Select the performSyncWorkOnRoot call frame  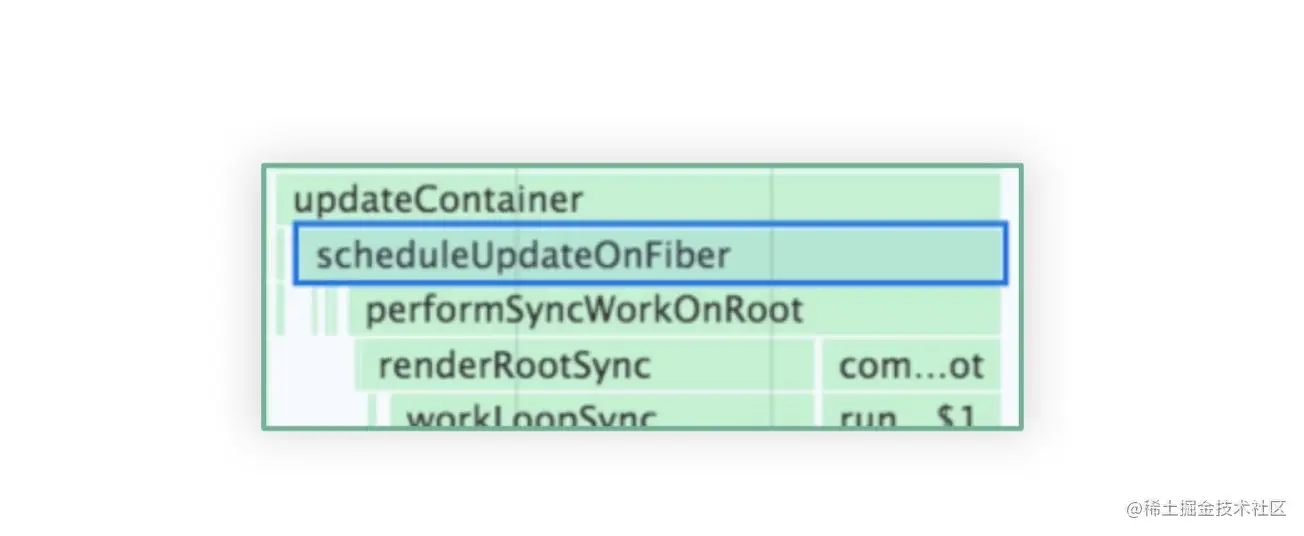(674, 310)
